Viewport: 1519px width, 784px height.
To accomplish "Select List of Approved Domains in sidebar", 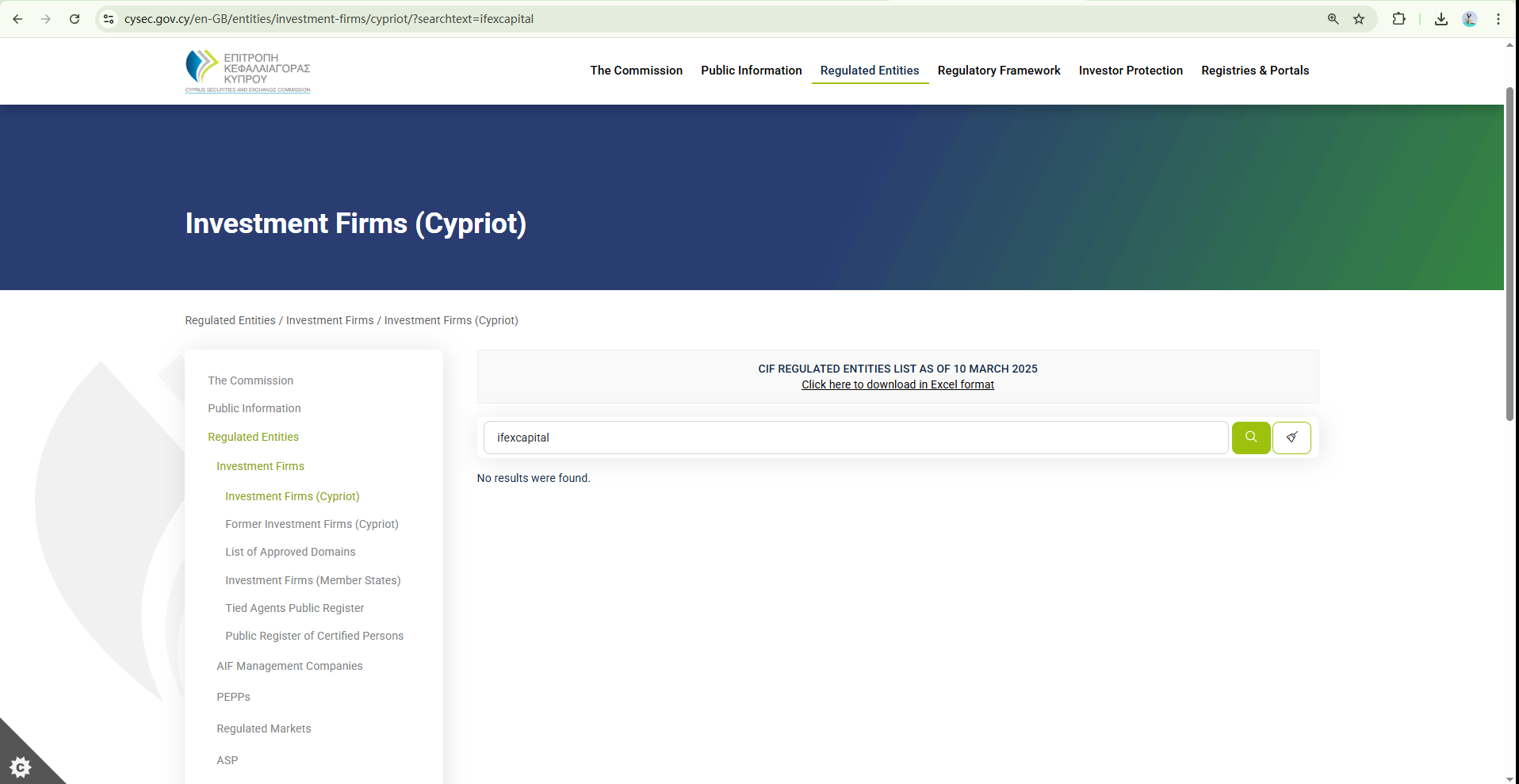I will click(290, 552).
